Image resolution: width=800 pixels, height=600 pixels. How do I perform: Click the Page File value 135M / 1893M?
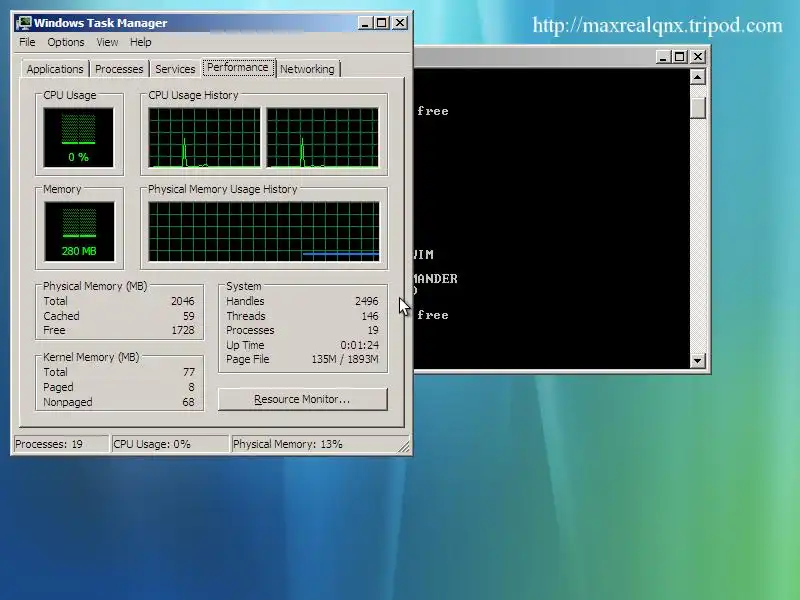point(345,359)
